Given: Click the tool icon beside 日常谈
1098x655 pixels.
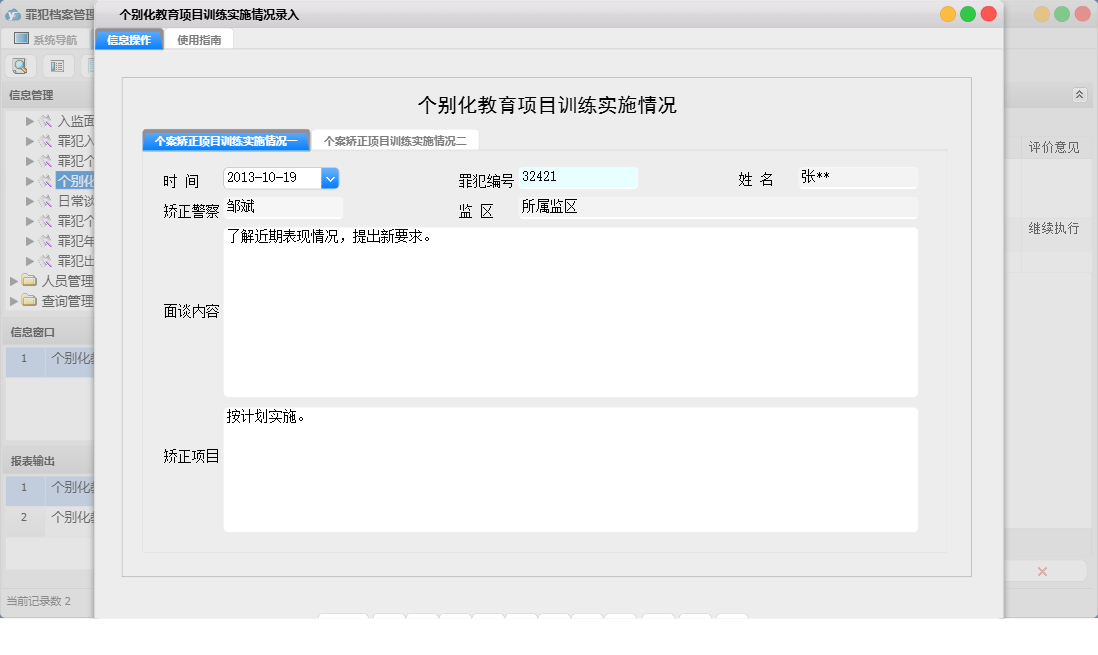Looking at the screenshot, I should 46,201.
